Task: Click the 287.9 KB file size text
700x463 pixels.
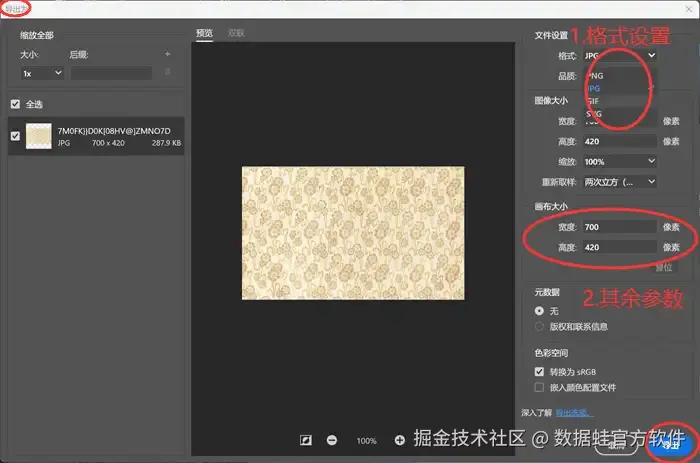Action: (166, 143)
